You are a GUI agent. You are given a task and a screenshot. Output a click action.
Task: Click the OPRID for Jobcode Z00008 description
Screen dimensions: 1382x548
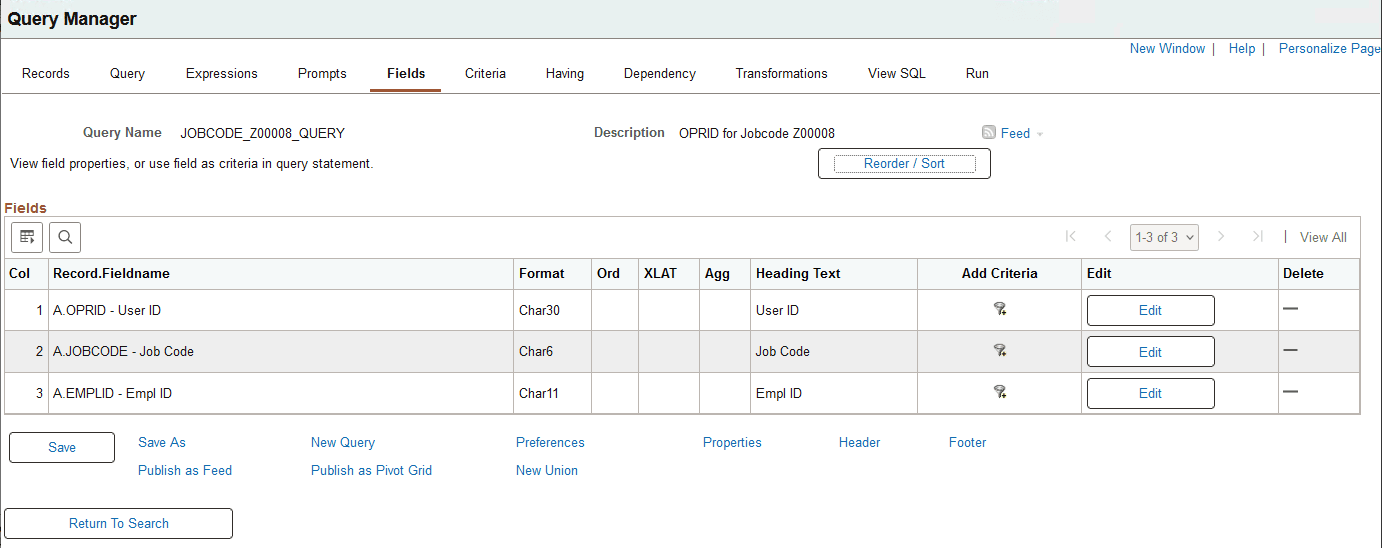point(757,133)
